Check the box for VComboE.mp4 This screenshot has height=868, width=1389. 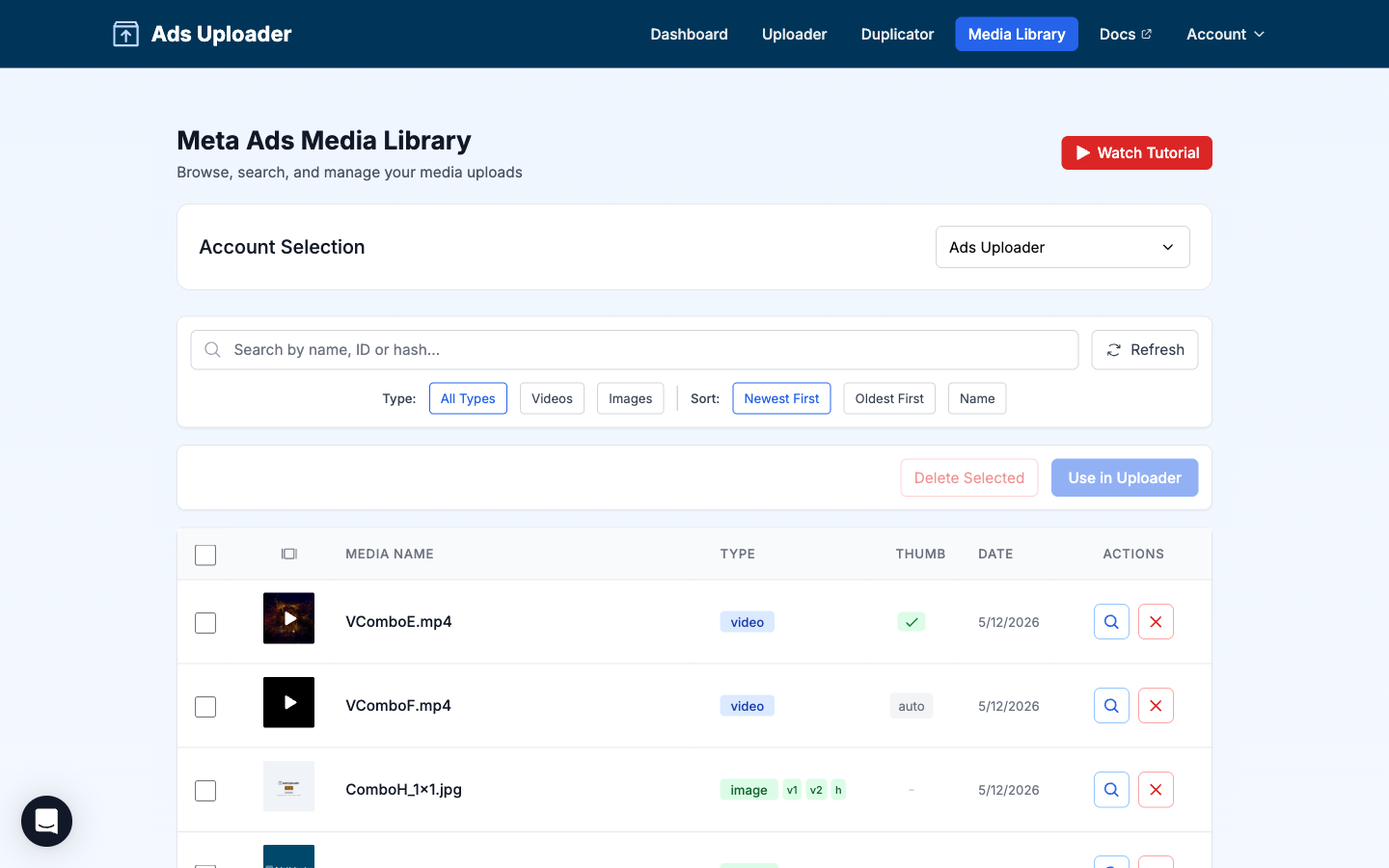point(205,623)
